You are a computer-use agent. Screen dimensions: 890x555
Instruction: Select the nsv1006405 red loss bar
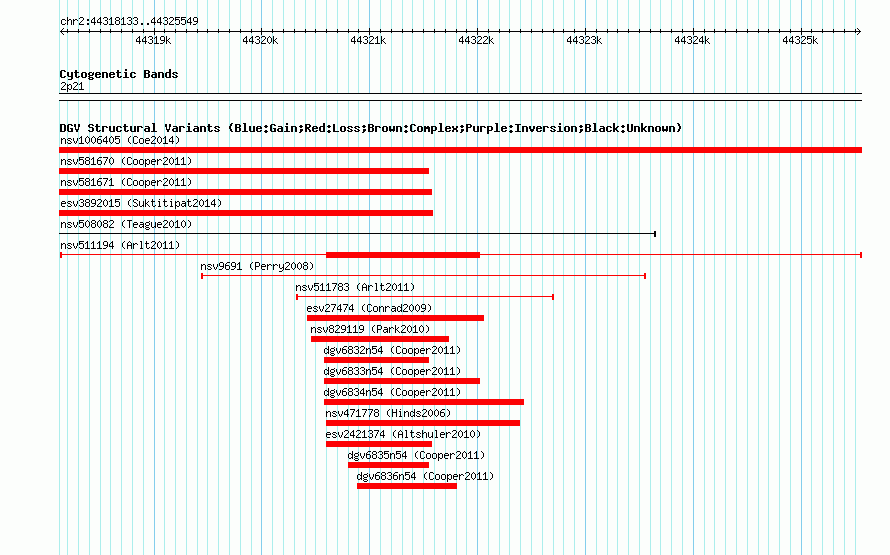click(460, 150)
